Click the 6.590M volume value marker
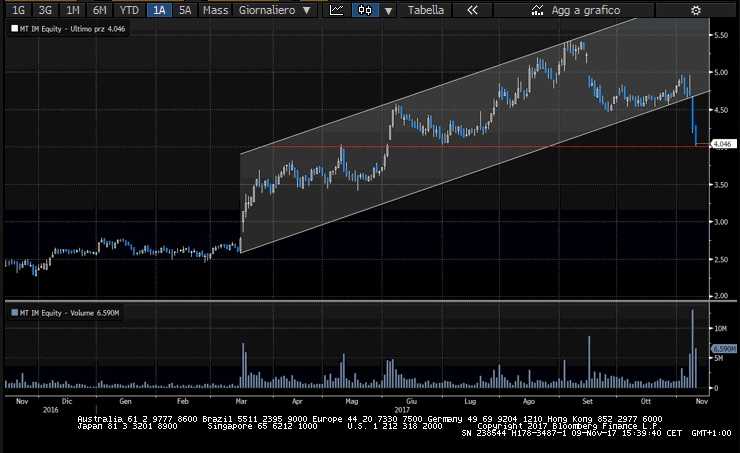Image resolution: width=740 pixels, height=453 pixels. coord(723,348)
